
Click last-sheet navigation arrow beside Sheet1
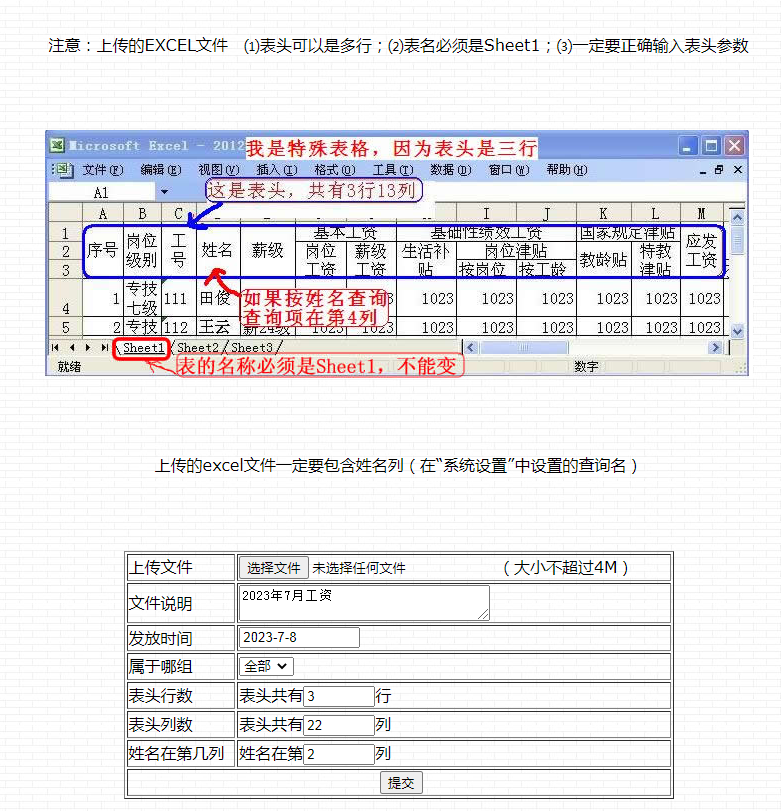105,348
